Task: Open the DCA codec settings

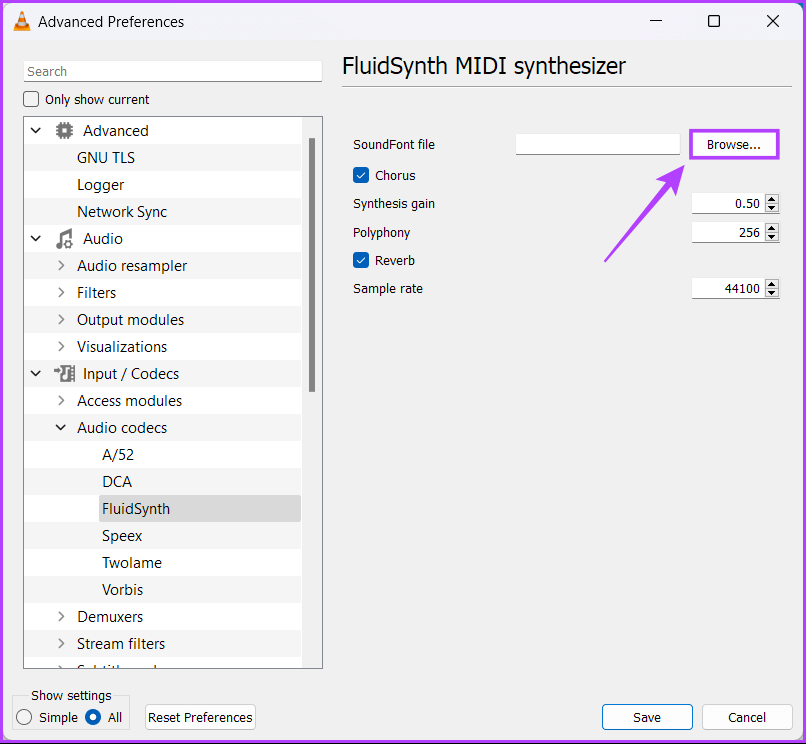Action: coord(117,482)
